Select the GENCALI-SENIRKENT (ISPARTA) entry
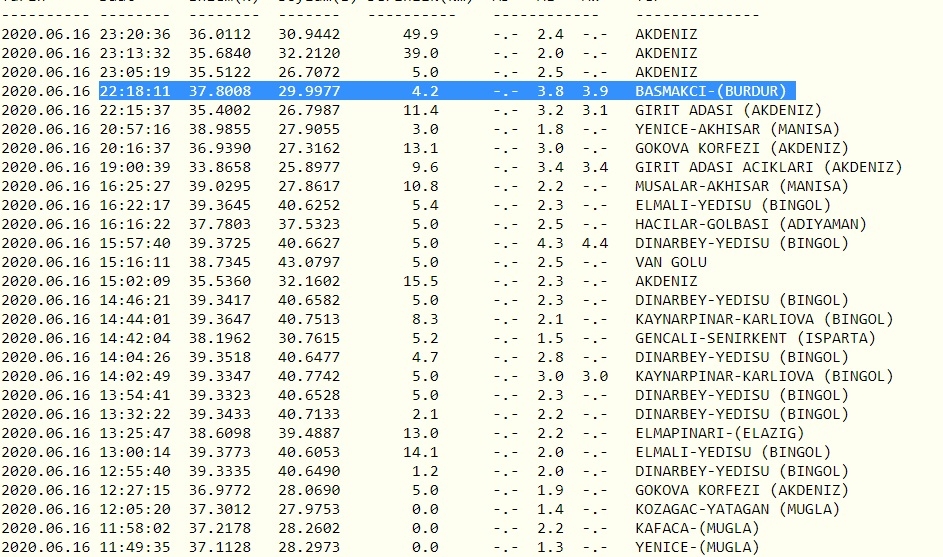This screenshot has height=557, width=943. click(x=755, y=338)
